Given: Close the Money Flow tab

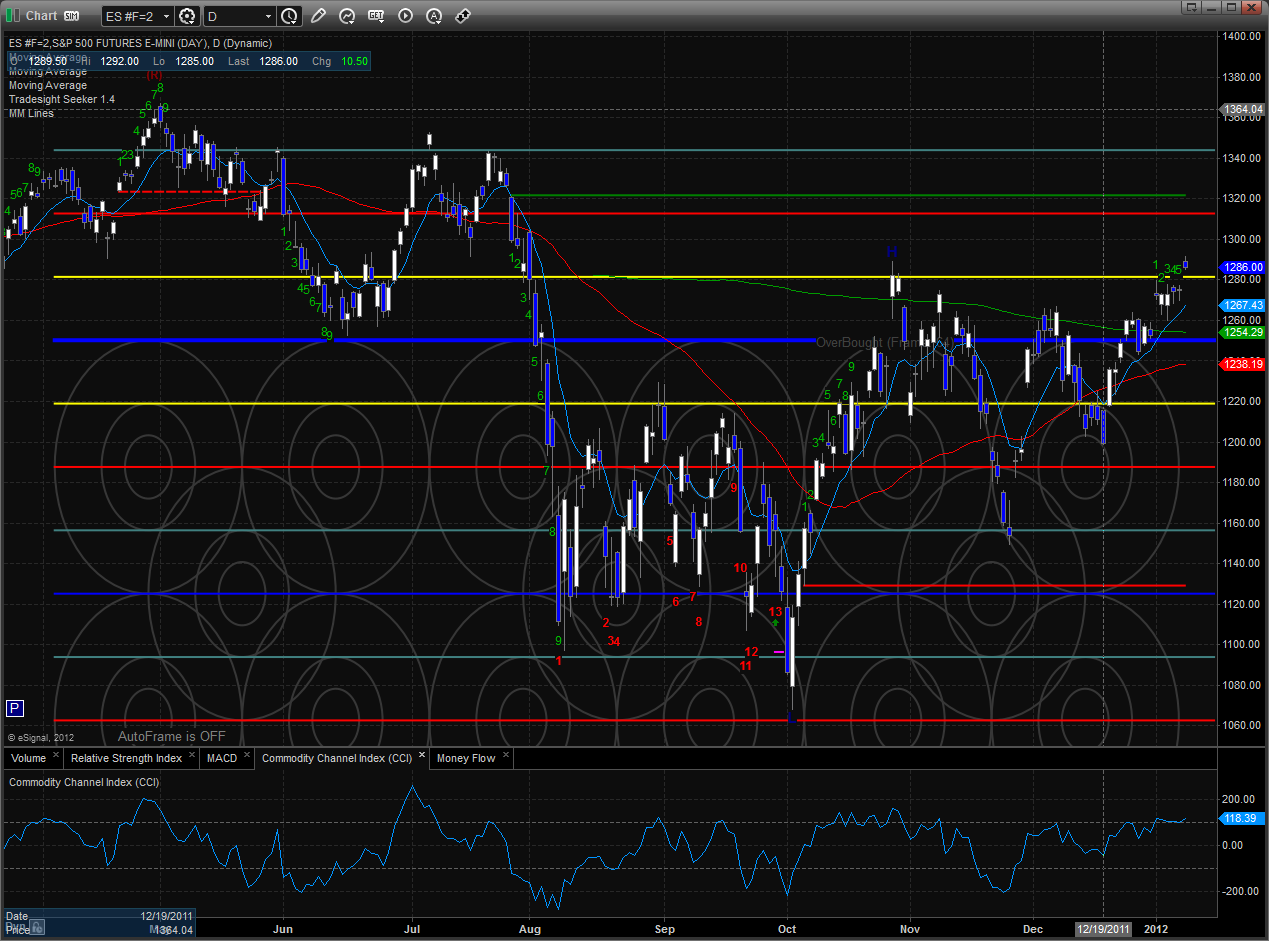Looking at the screenshot, I should (505, 757).
